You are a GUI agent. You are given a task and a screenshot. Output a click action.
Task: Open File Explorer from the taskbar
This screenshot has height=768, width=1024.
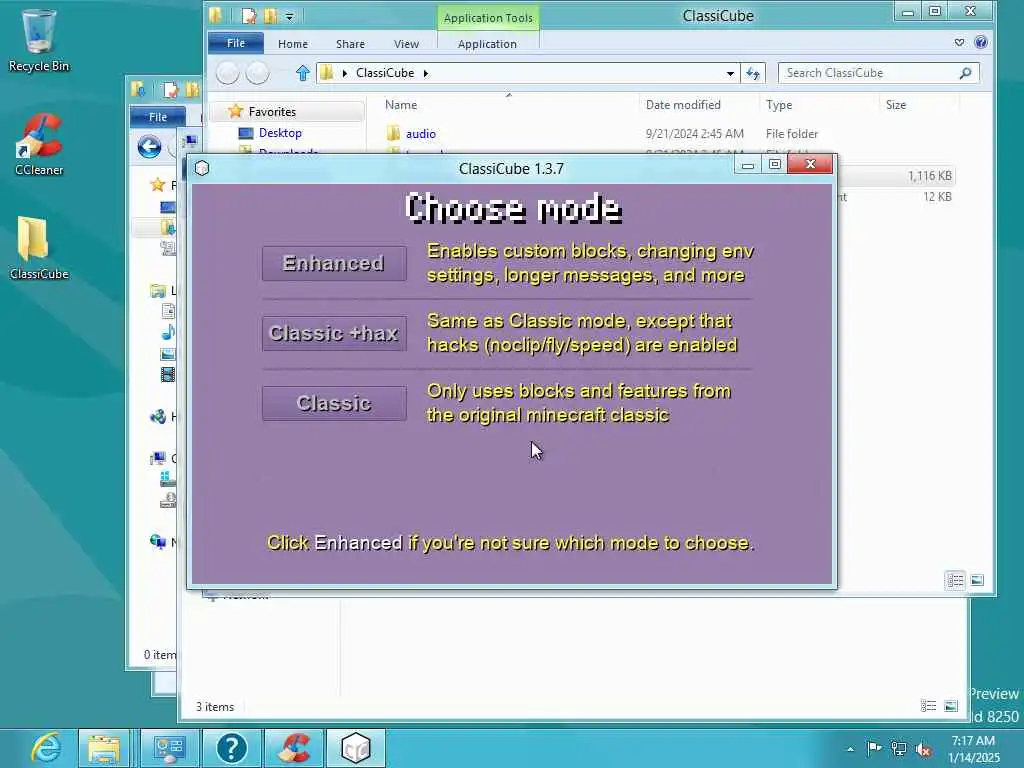tap(104, 748)
